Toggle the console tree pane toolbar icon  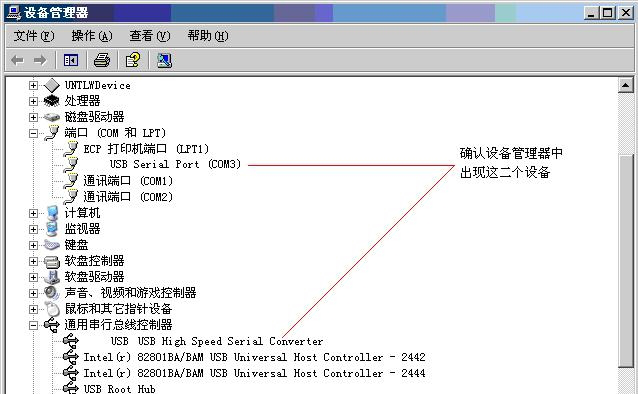click(71, 61)
